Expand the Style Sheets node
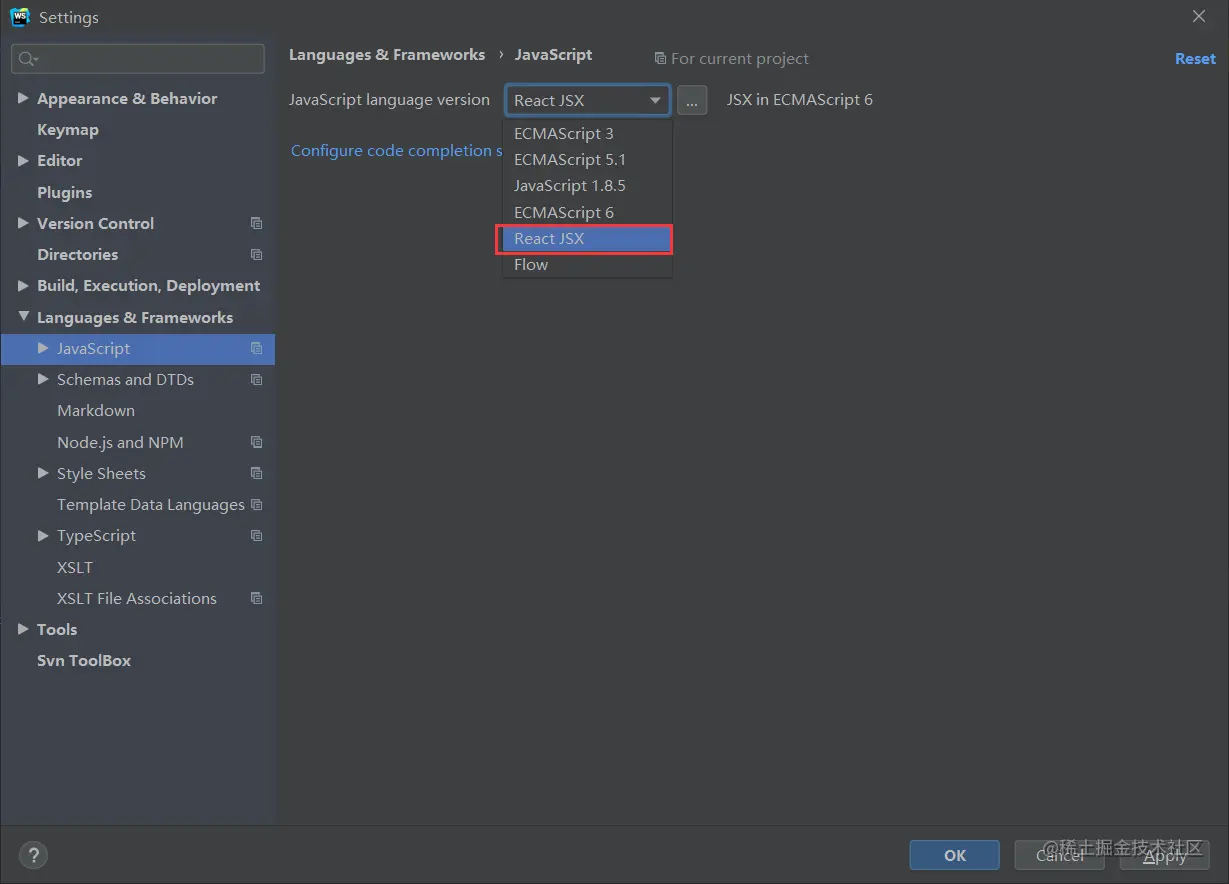This screenshot has width=1229, height=884. [x=43, y=473]
